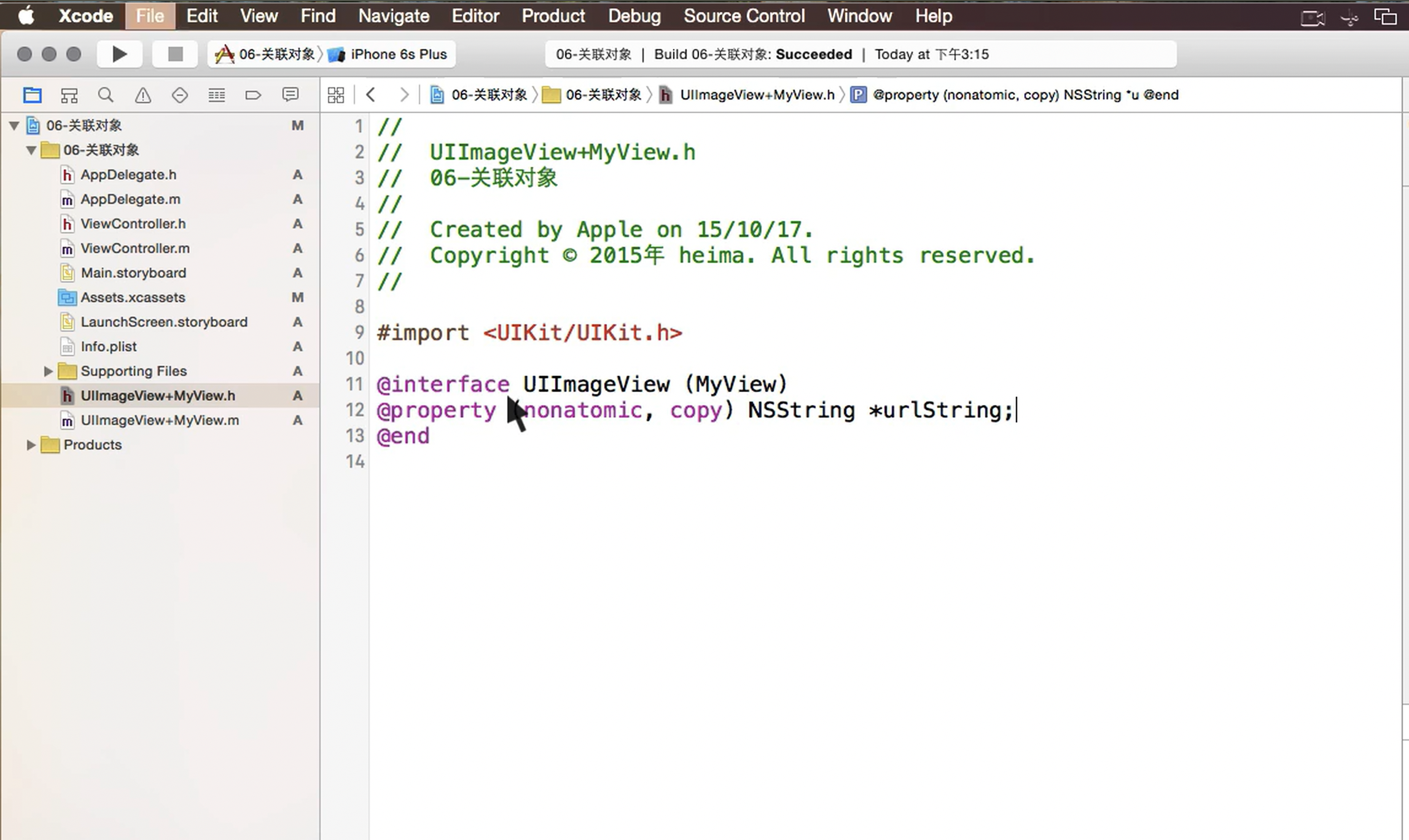Open the Project navigator folder icon

[32, 95]
